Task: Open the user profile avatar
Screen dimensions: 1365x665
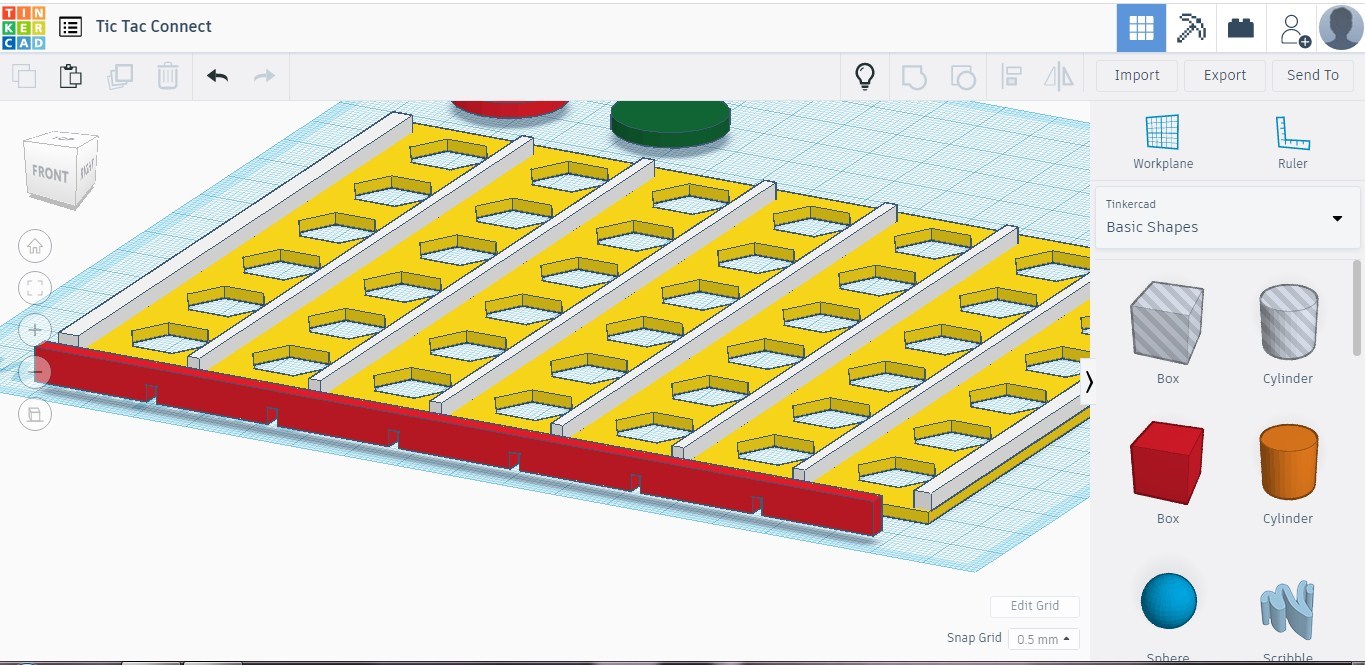Action: (x=1341, y=27)
